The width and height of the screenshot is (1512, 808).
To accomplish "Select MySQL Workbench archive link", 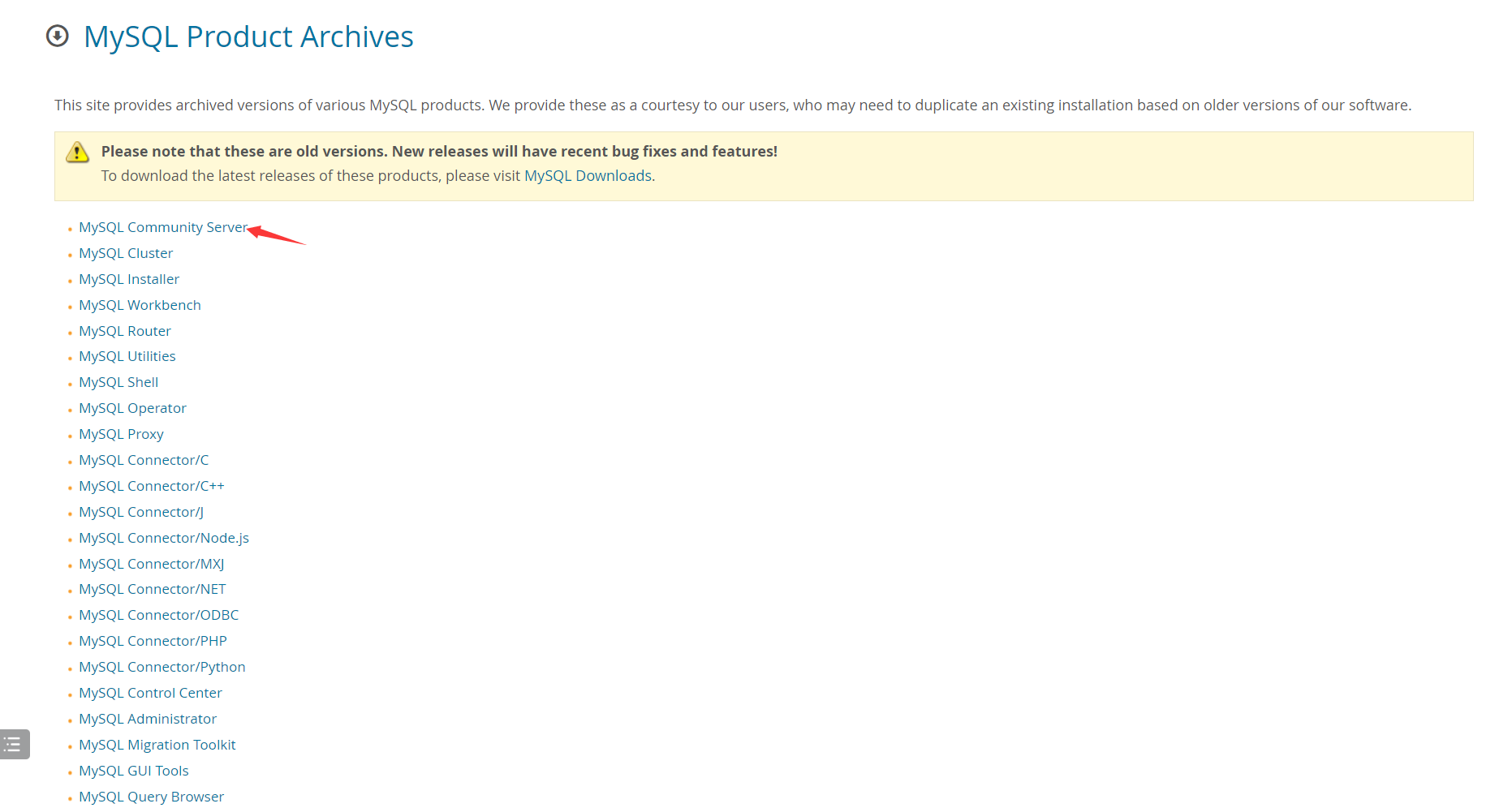I will [140, 305].
